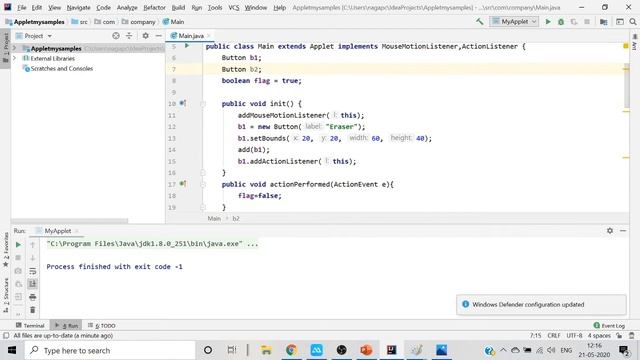This screenshot has width=640, height=360.
Task: Click company in the navigation breadcrumb
Action: coord(139,22)
